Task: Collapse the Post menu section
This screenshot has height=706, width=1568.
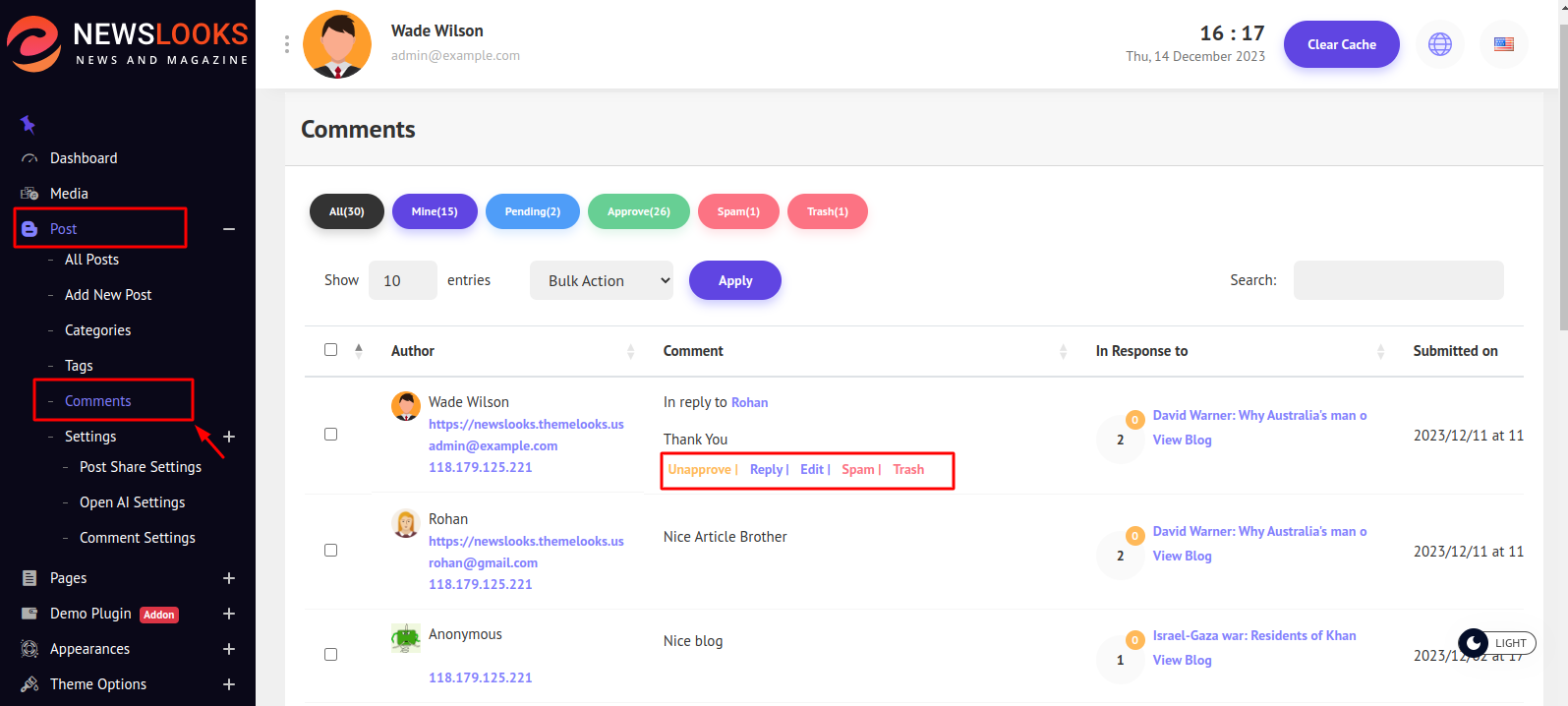Action: tap(229, 229)
